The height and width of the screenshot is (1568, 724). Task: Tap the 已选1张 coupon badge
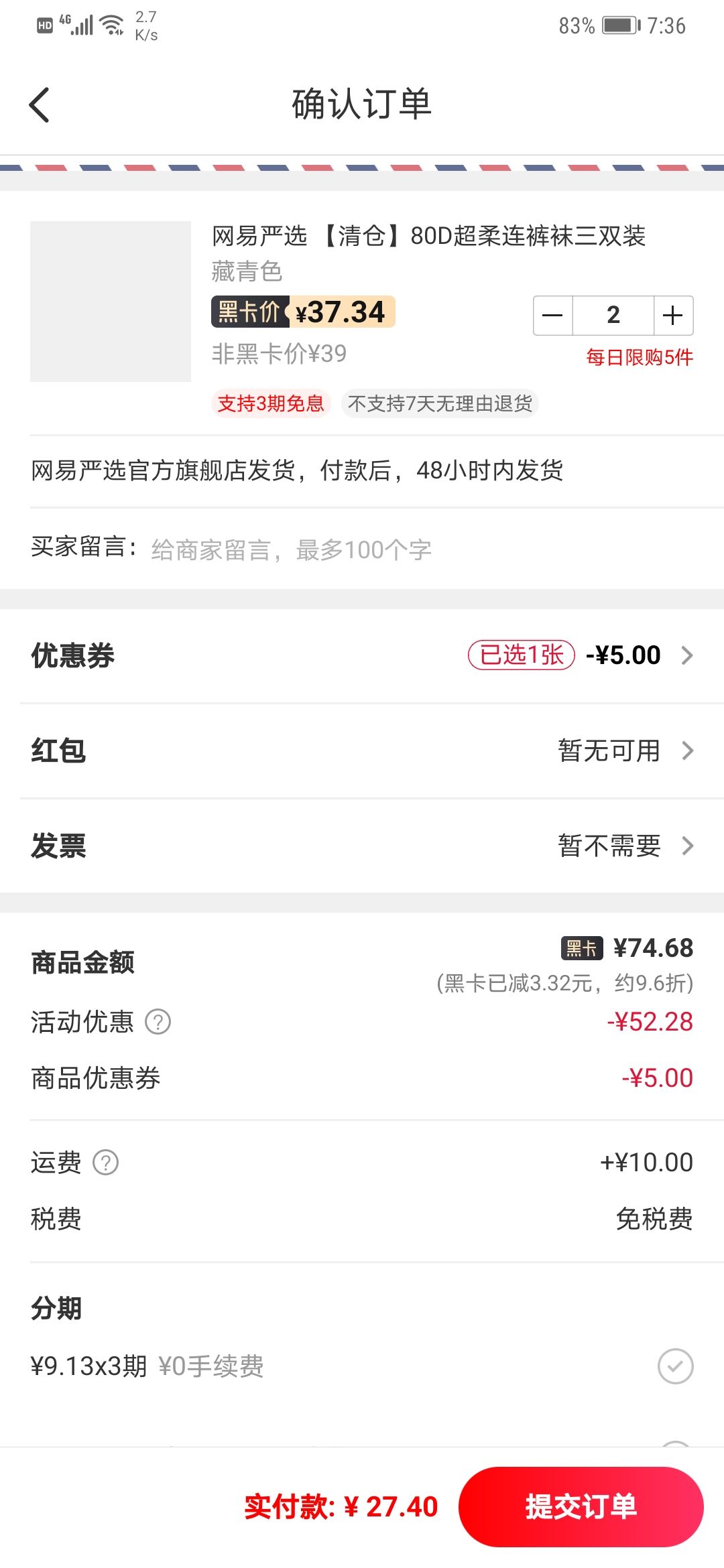point(521,655)
